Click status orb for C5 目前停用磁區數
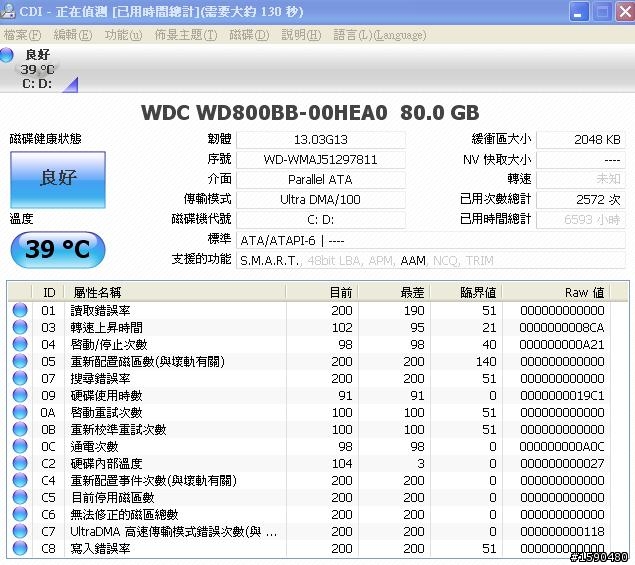635x565 pixels. click(x=20, y=497)
